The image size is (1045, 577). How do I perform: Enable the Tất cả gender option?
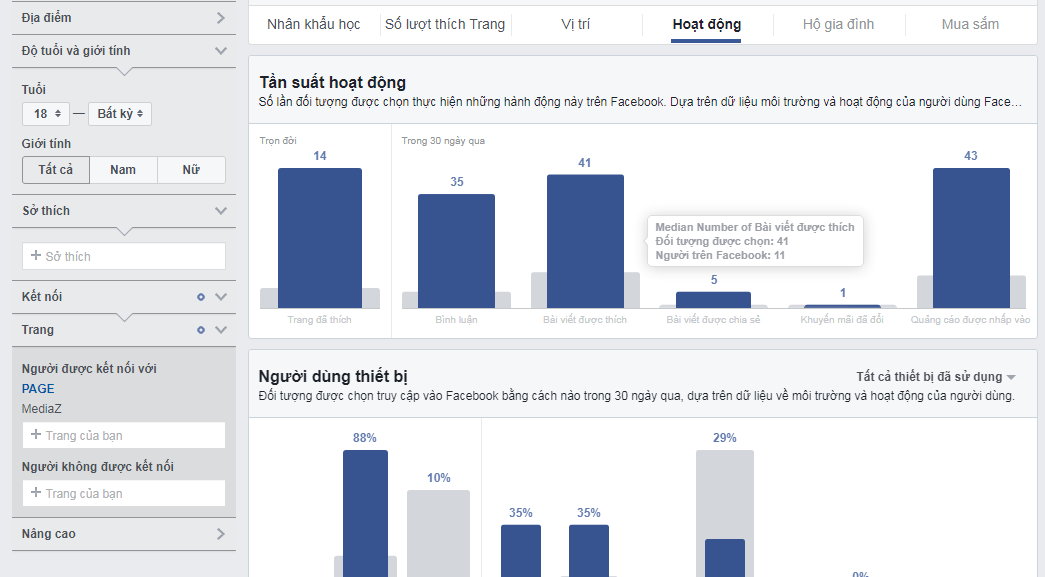(56, 170)
